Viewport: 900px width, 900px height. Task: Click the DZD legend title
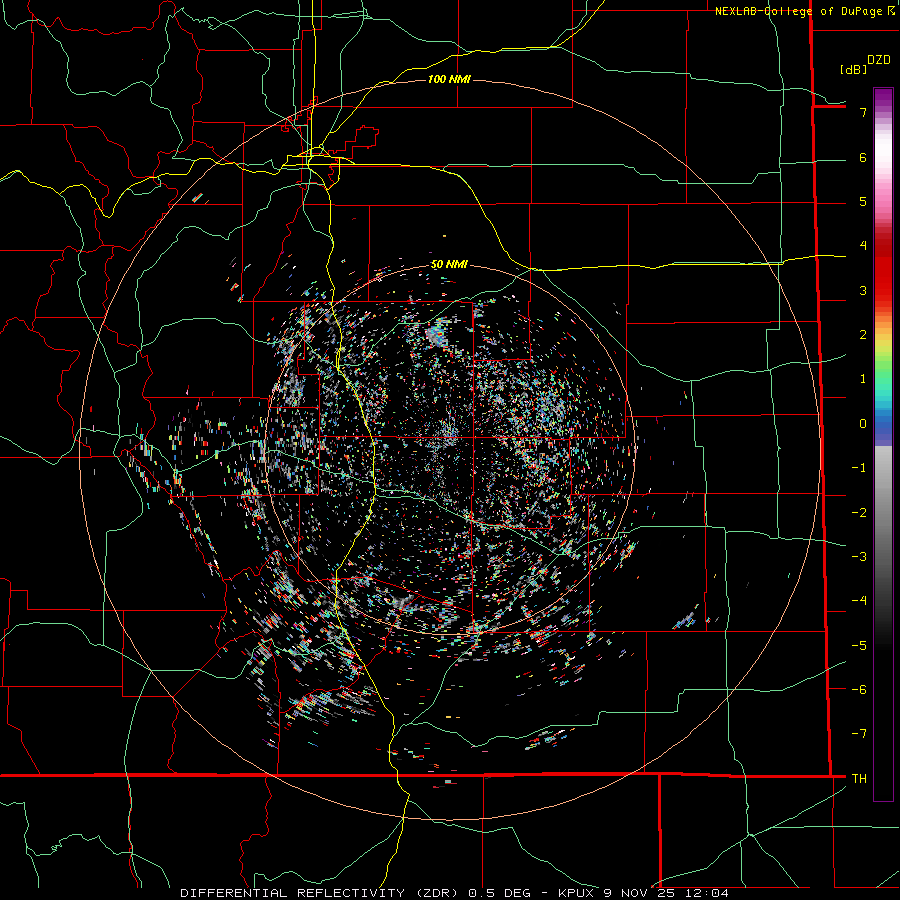879,60
